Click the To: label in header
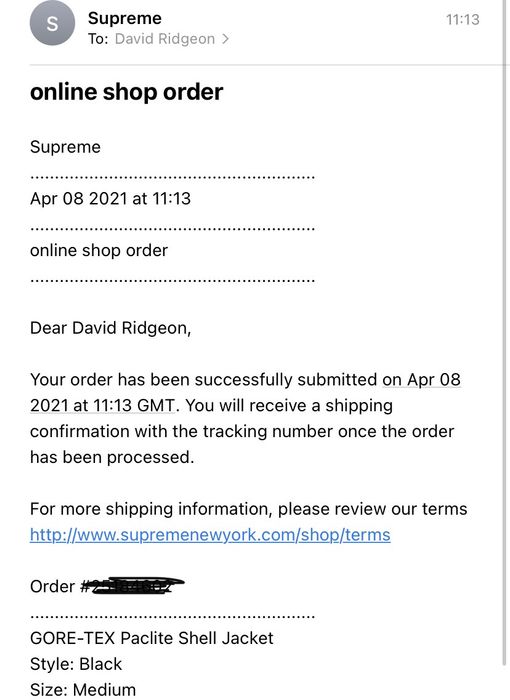The image size is (510, 700). click(x=98, y=39)
